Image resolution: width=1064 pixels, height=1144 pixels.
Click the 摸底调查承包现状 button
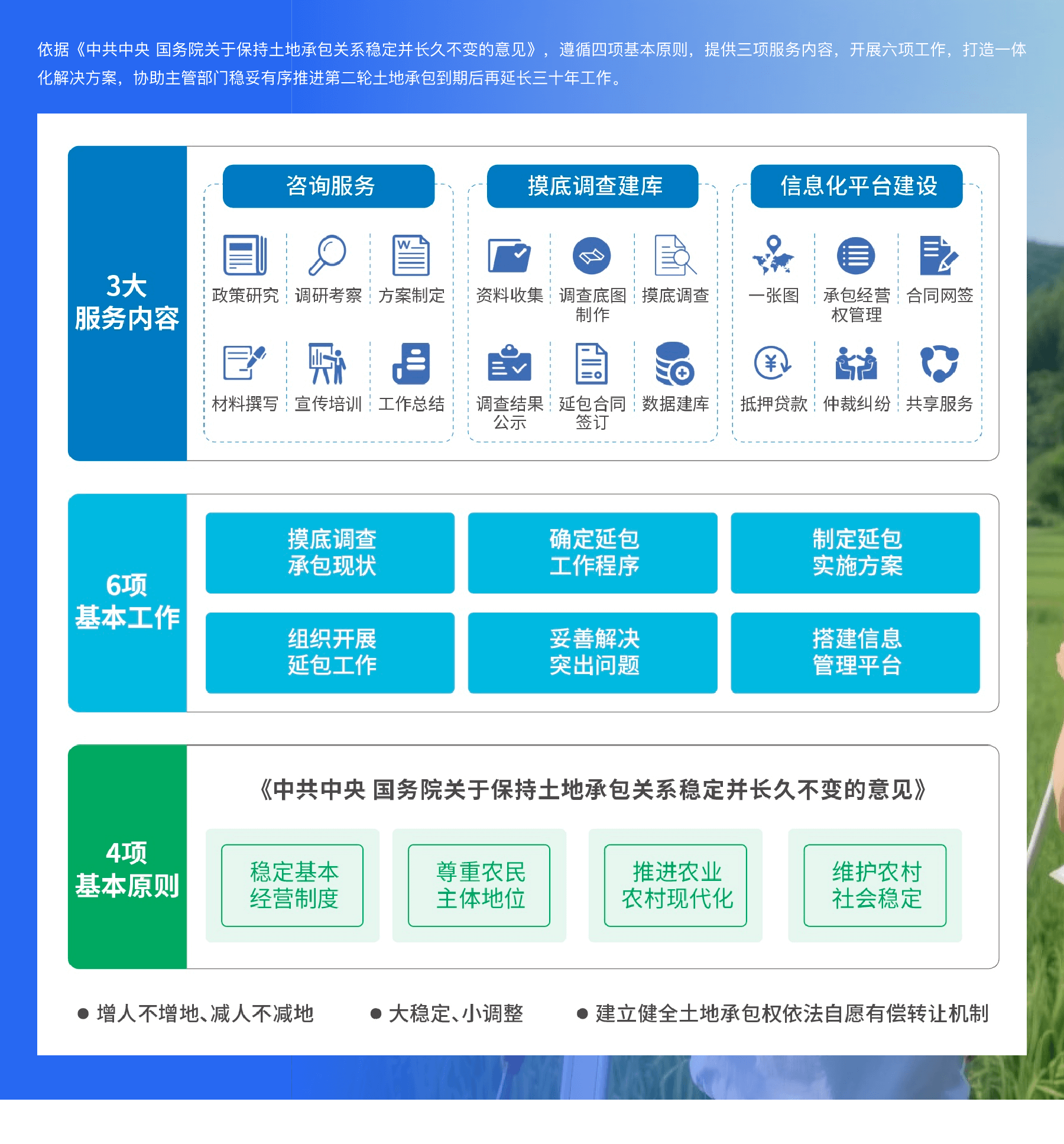(330, 553)
